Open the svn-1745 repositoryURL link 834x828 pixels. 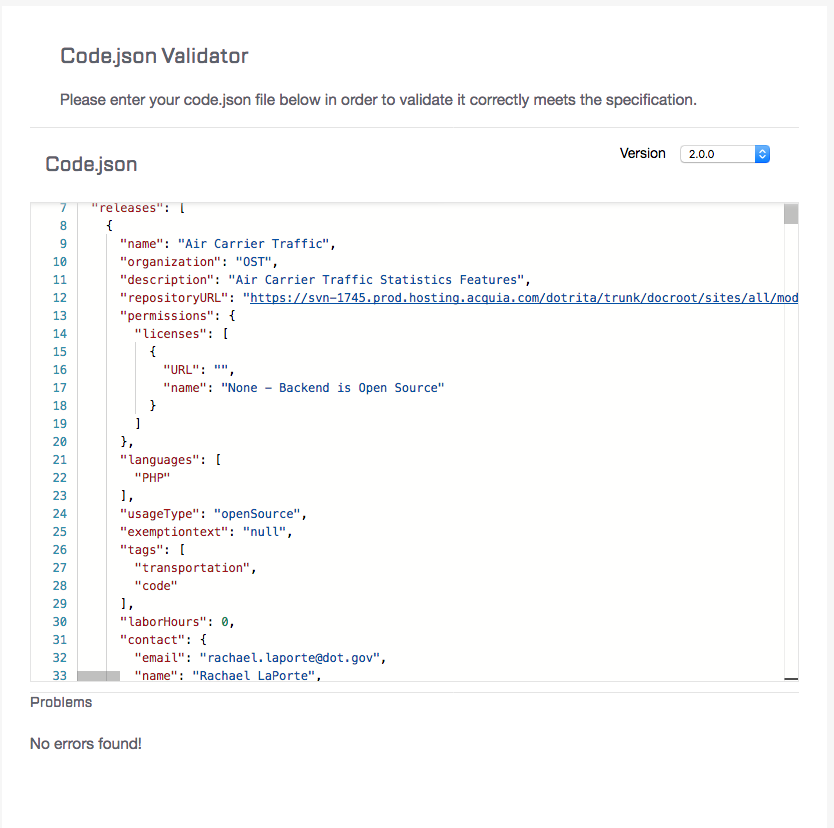pos(523,298)
